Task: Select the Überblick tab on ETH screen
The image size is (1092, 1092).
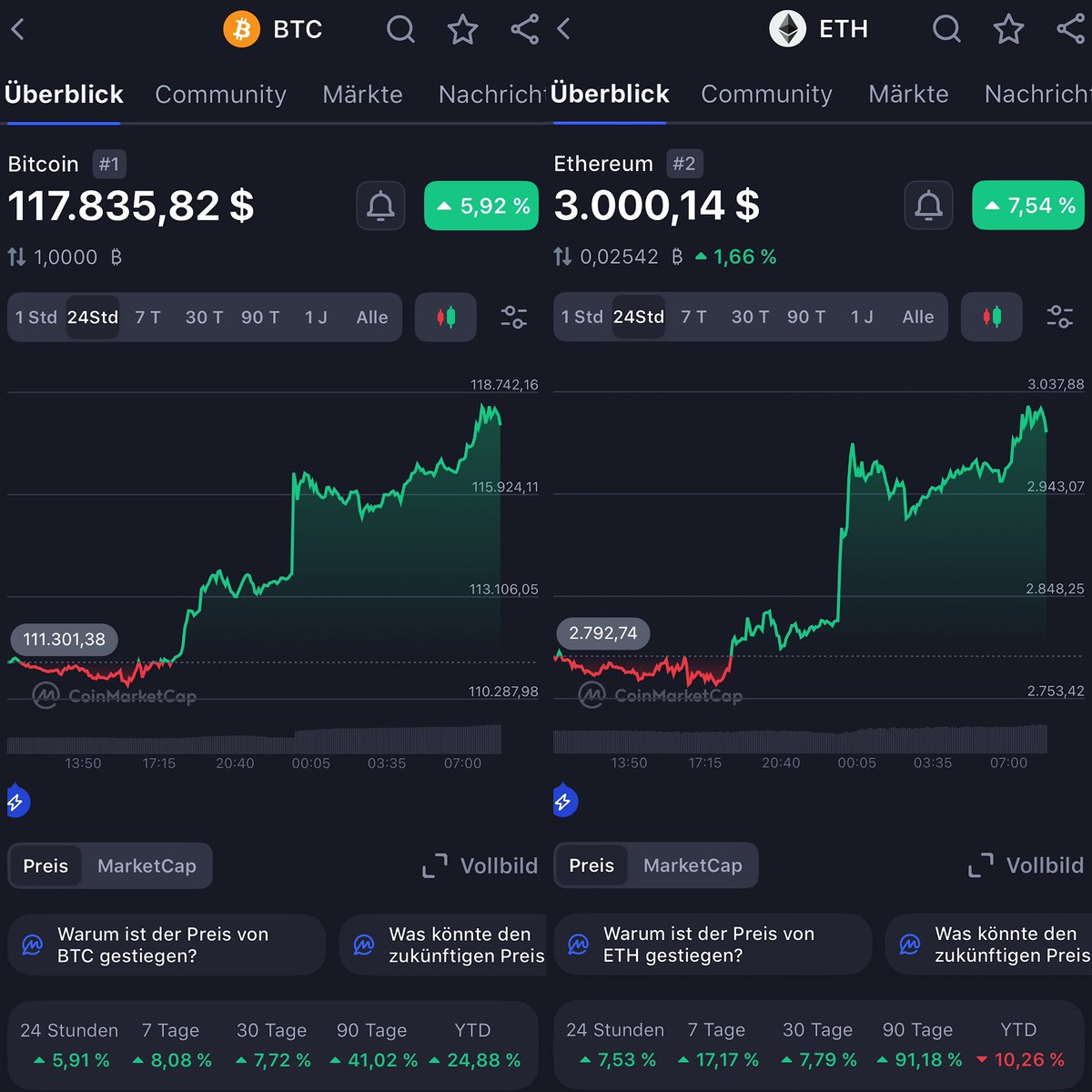Action: (610, 95)
